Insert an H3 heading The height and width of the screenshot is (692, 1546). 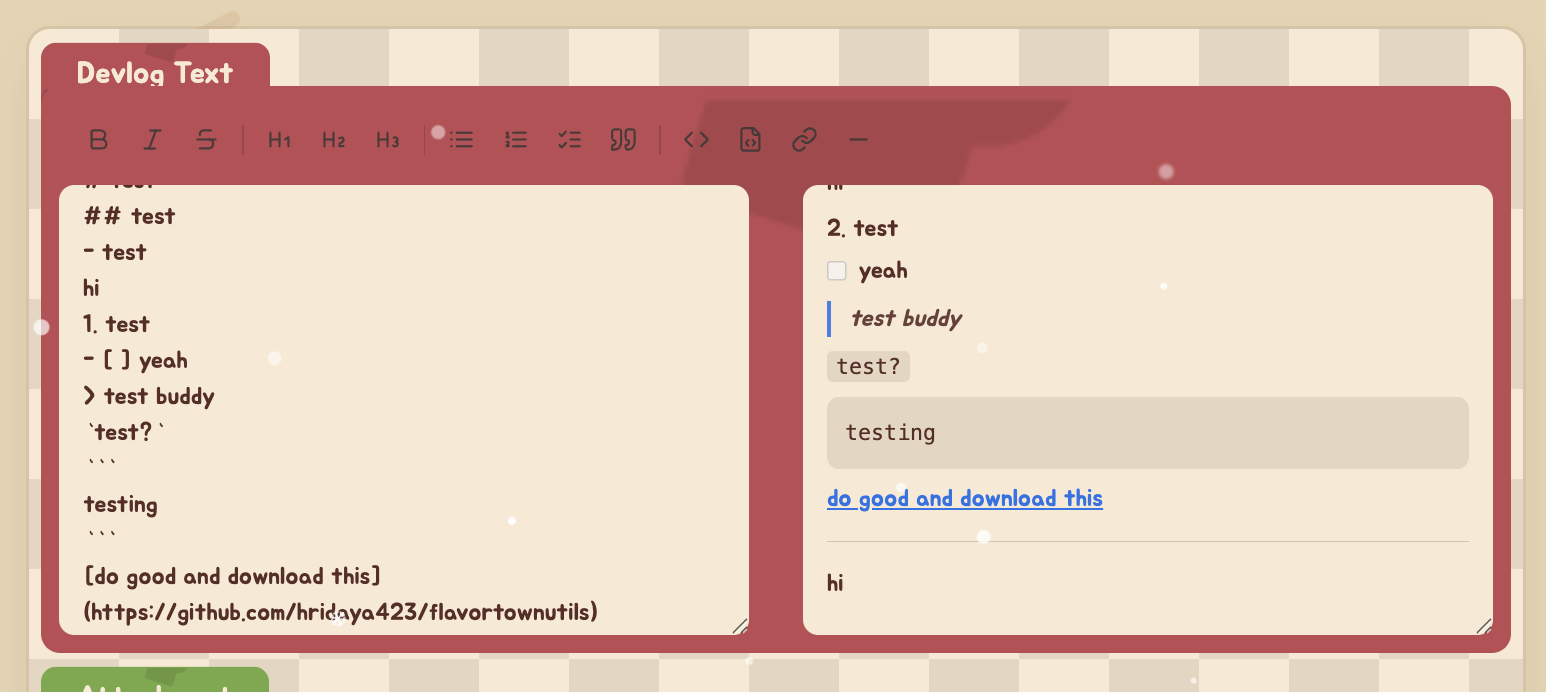(x=387, y=140)
